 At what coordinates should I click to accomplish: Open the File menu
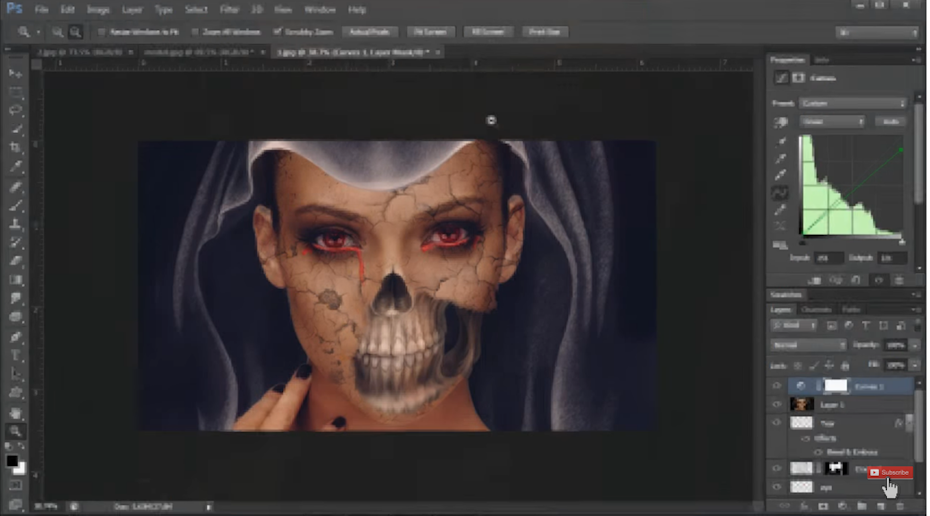click(41, 10)
